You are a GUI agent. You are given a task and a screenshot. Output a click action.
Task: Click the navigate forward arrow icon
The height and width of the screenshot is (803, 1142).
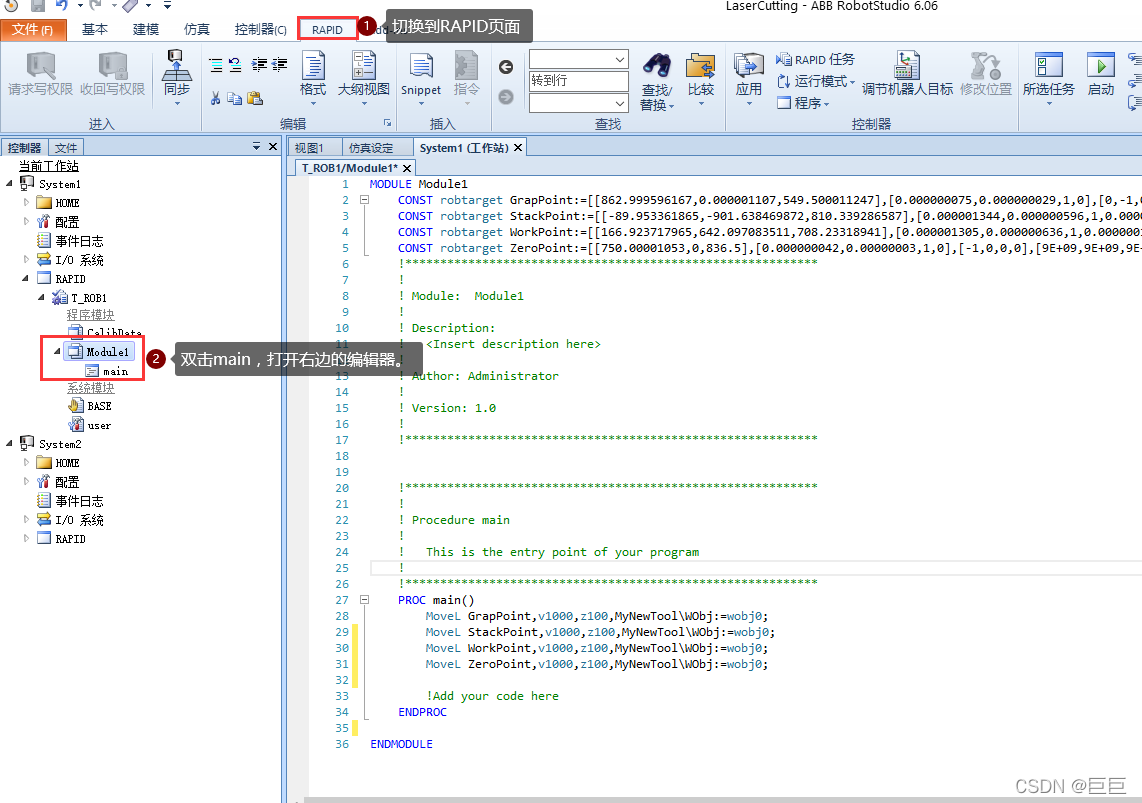505,97
